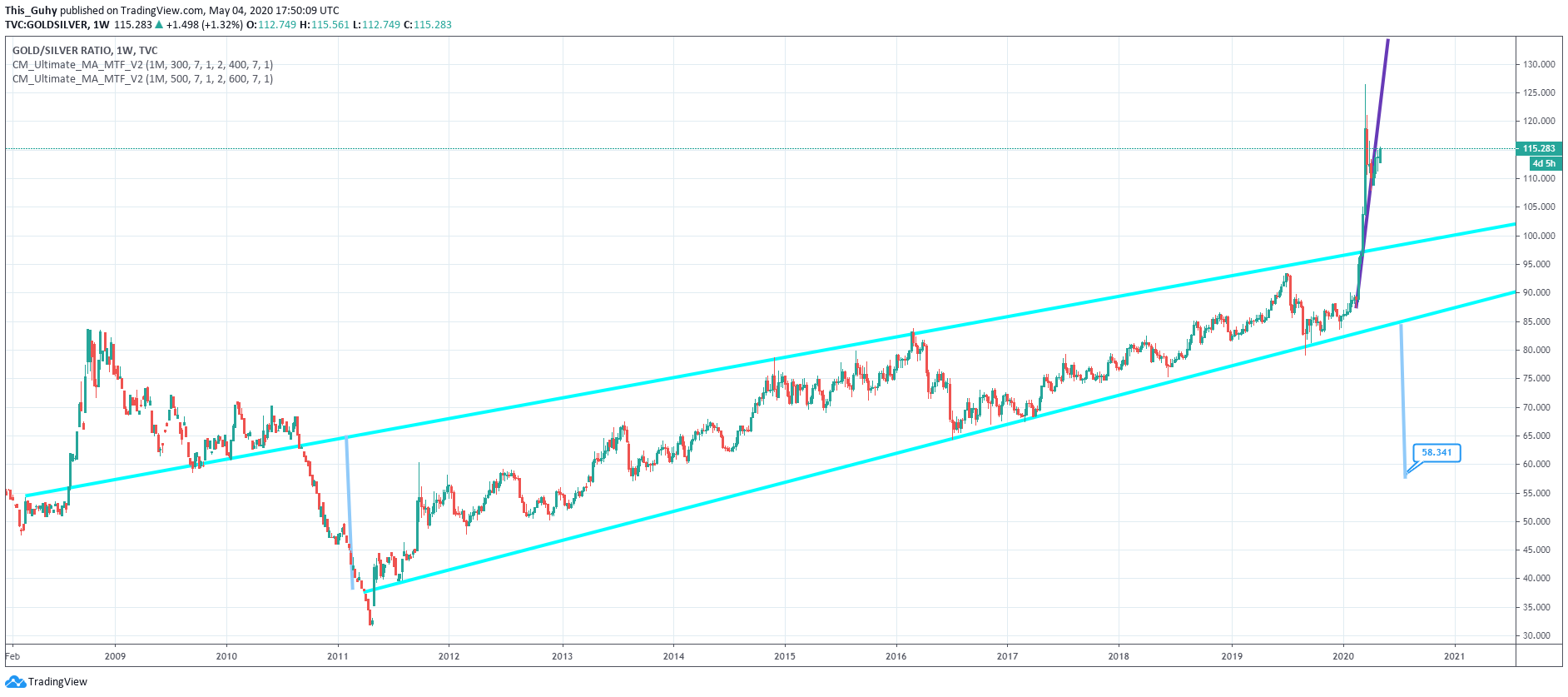1568x697 pixels.
Task: Click the 2016 year label on time axis
Action: pyautogui.click(x=896, y=656)
